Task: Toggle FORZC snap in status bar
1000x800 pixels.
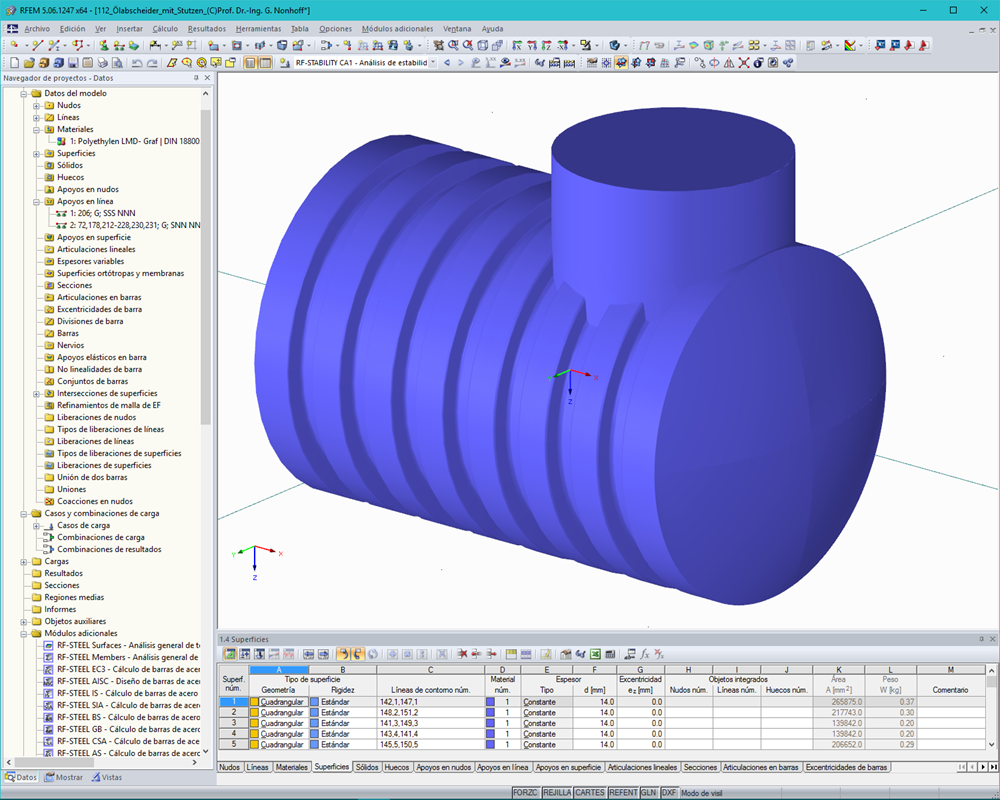Action: coord(526,792)
